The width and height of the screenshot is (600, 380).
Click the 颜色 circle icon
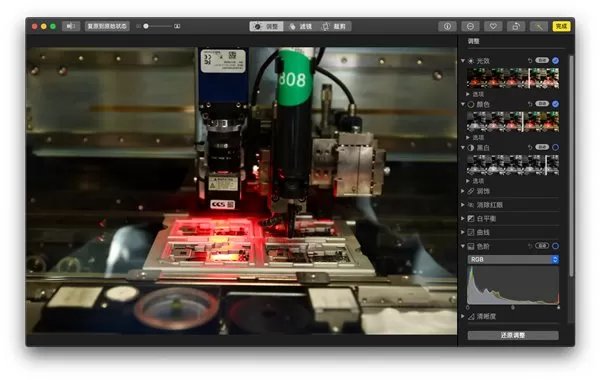coord(471,104)
